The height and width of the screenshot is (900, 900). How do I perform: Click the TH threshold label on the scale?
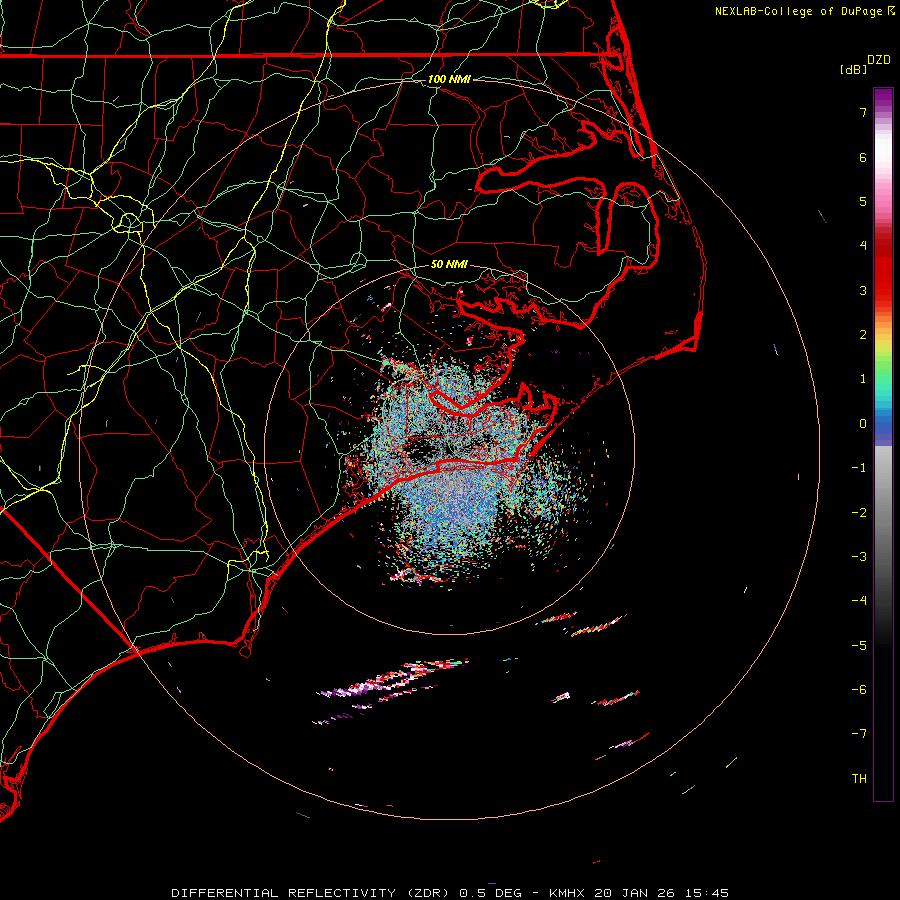click(x=859, y=778)
